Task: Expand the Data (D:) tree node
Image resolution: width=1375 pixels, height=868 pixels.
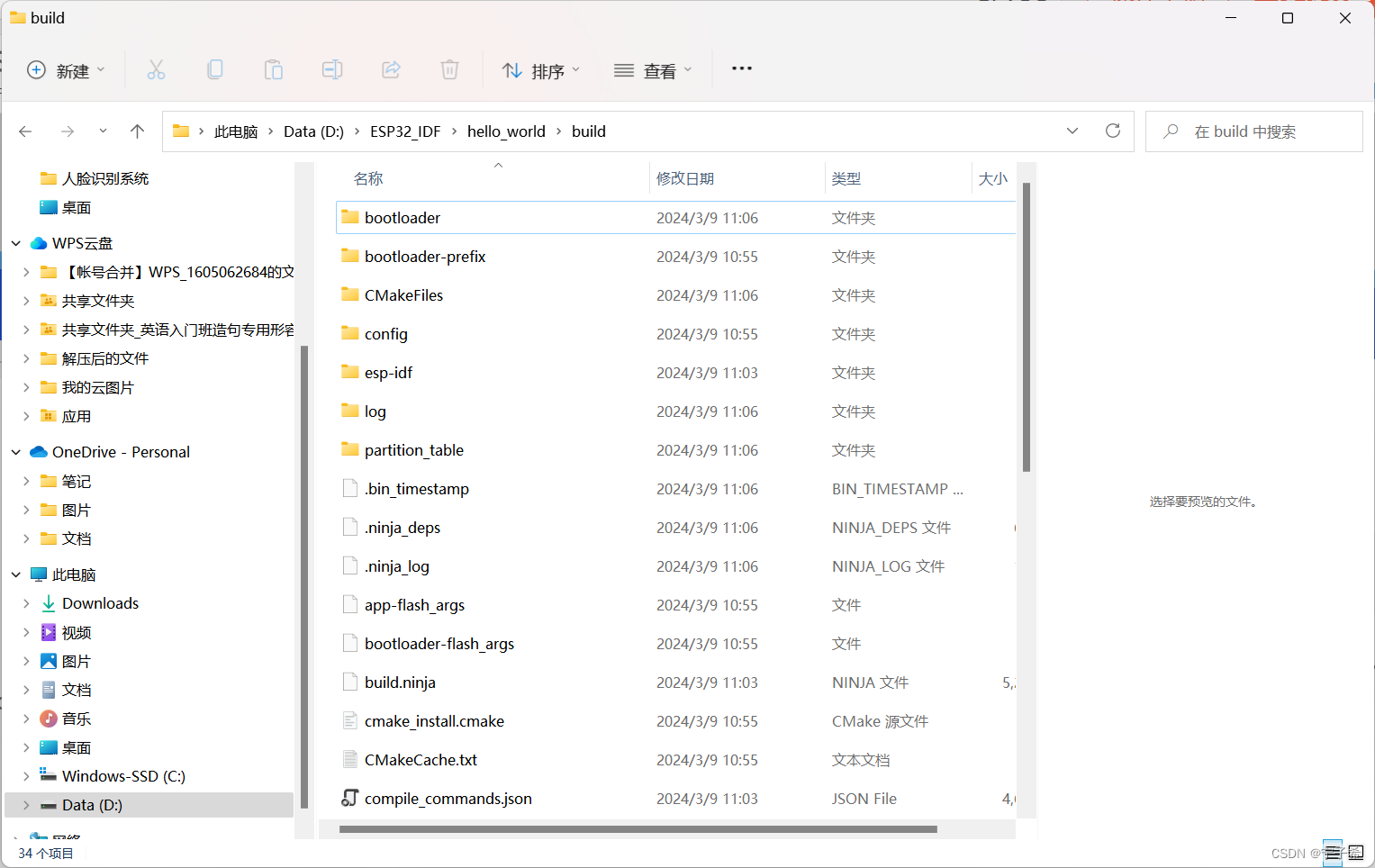Action: click(x=26, y=805)
